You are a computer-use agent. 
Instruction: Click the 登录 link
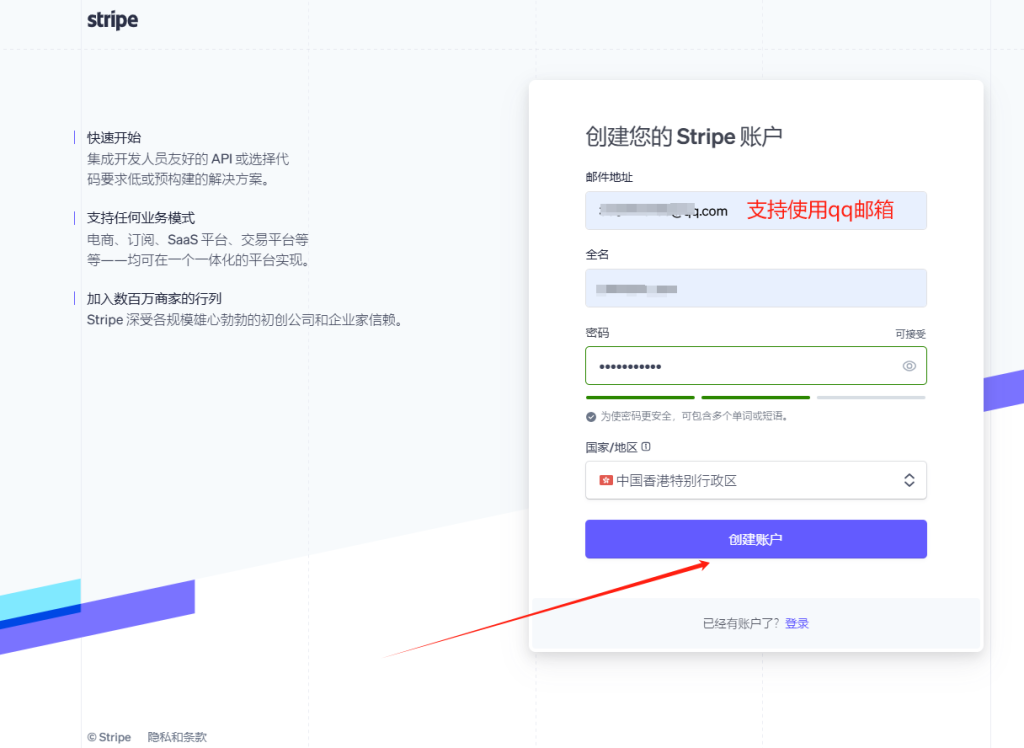(797, 622)
